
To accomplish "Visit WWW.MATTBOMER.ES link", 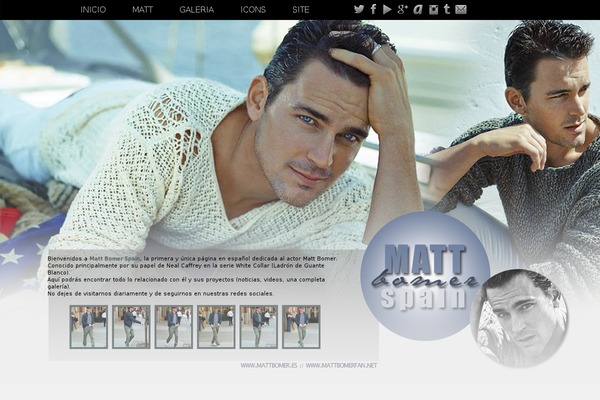I will click(x=269, y=366).
